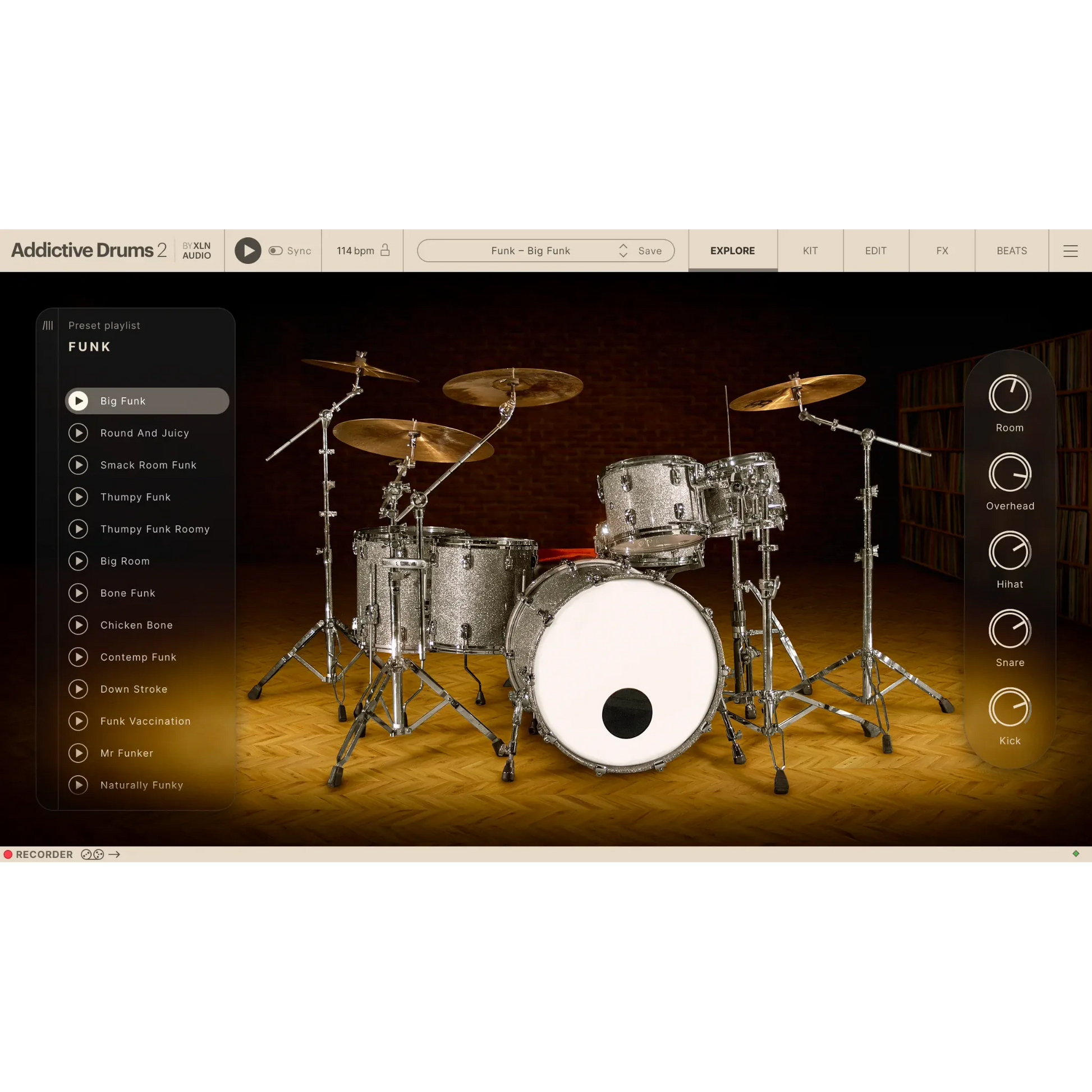
Task: Click the recorder tape reels icon
Action: [x=92, y=854]
